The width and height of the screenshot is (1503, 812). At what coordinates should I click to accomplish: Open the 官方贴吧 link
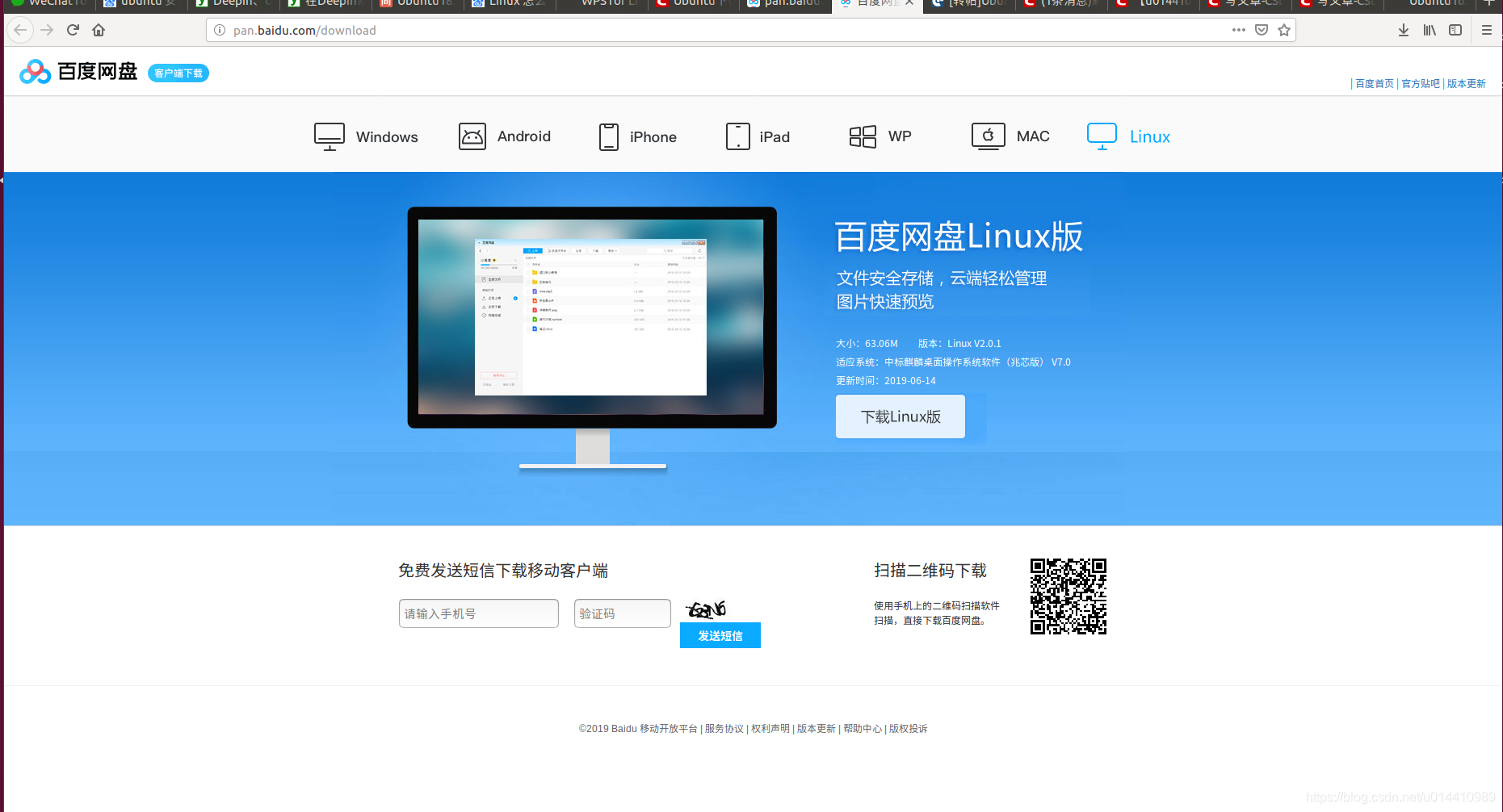(x=1421, y=84)
